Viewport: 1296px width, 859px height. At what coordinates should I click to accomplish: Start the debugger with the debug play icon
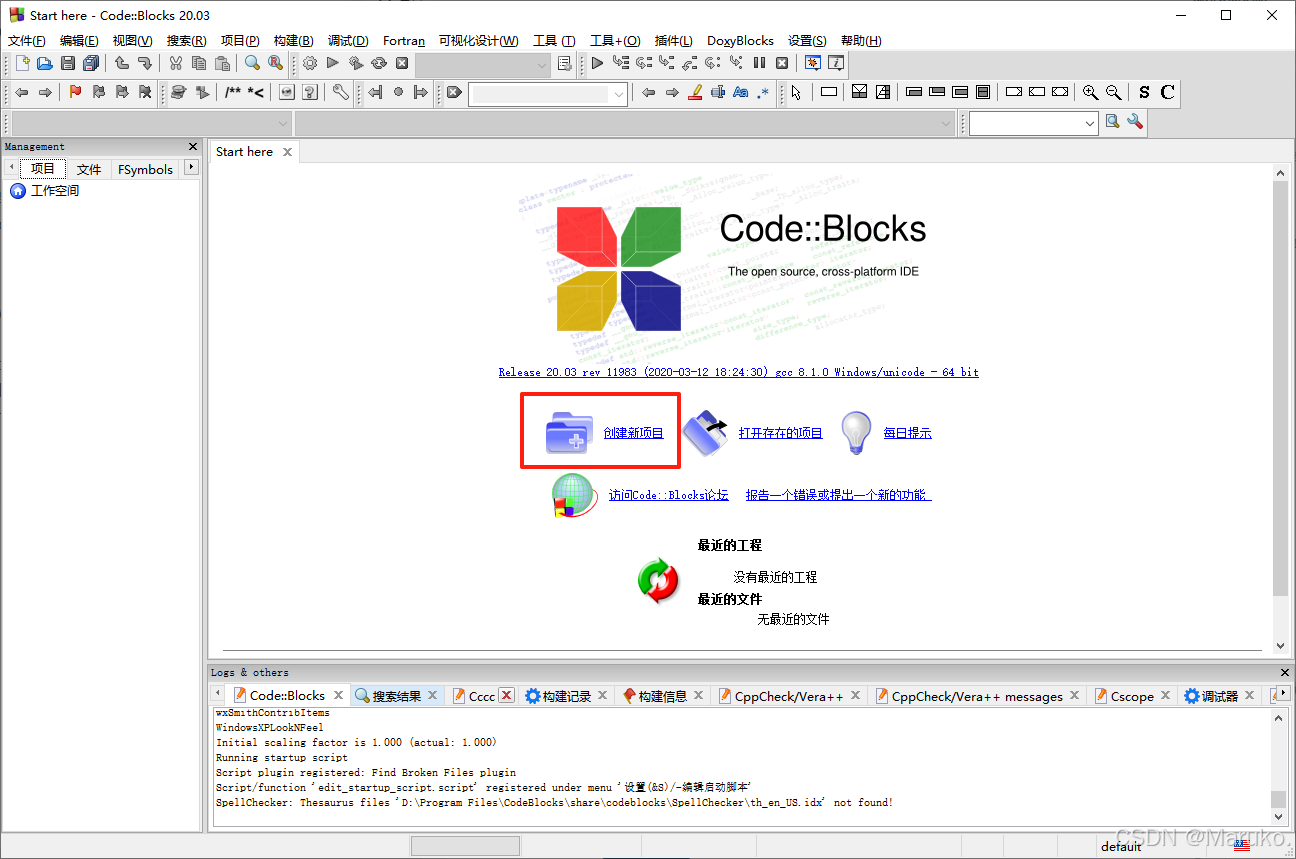click(x=595, y=62)
